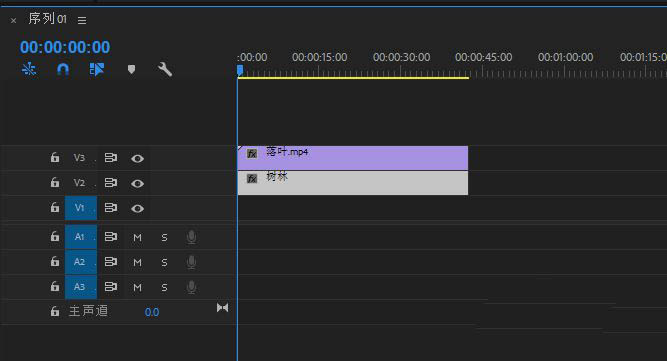Target the V1 video track
Viewport: 667px width, 361px height.
click(81, 208)
